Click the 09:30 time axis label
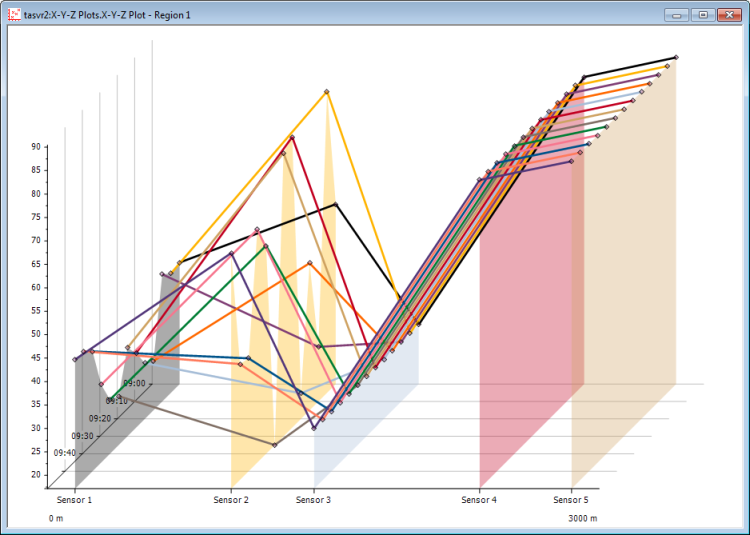750x535 pixels. pos(82,436)
